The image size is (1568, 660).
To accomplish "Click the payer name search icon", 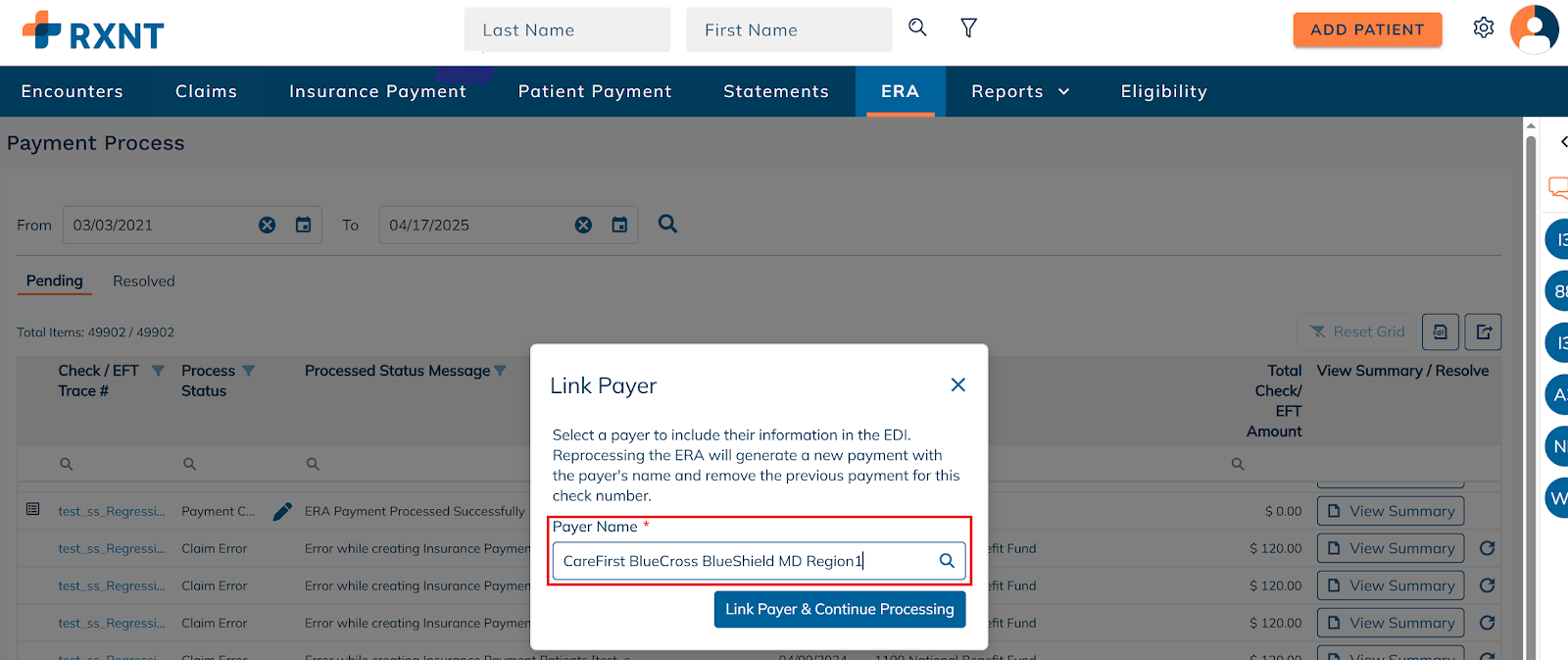I will click(x=947, y=561).
